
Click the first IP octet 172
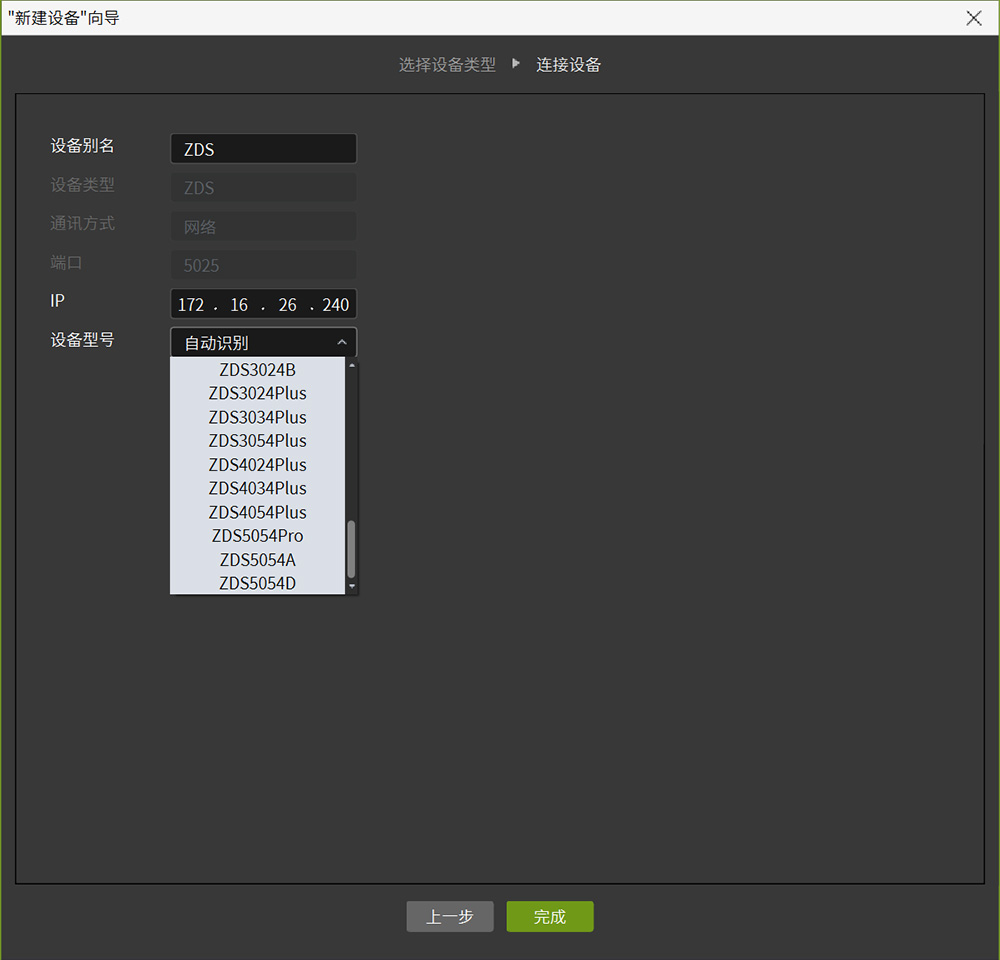click(191, 305)
